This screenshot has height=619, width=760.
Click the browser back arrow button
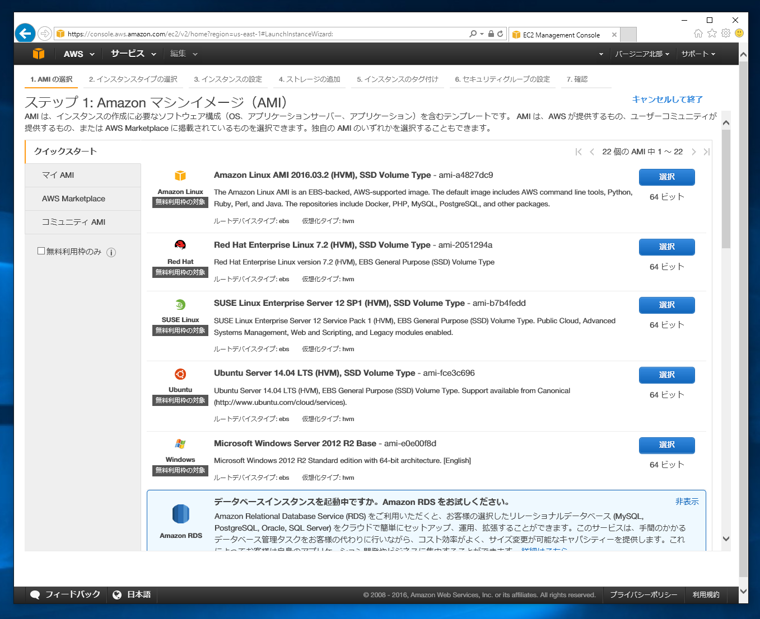(25, 33)
